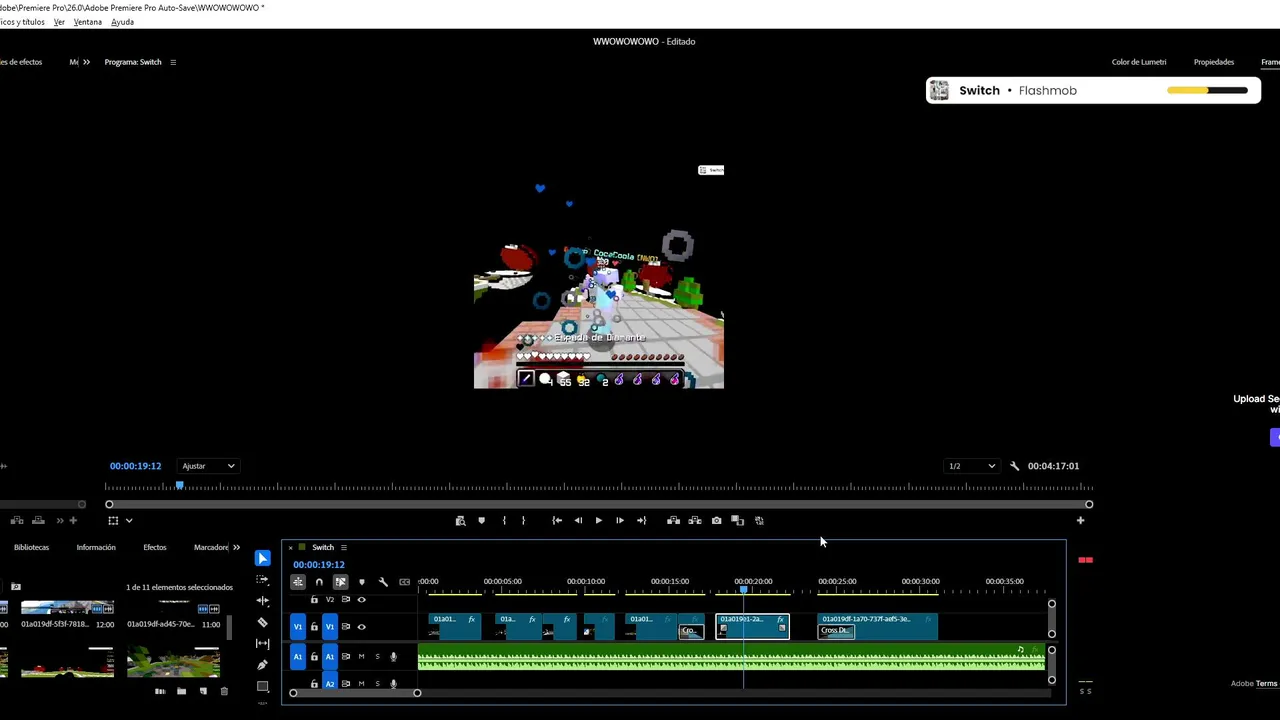Open the Ventana menu
This screenshot has width=1280, height=720.
coord(87,22)
